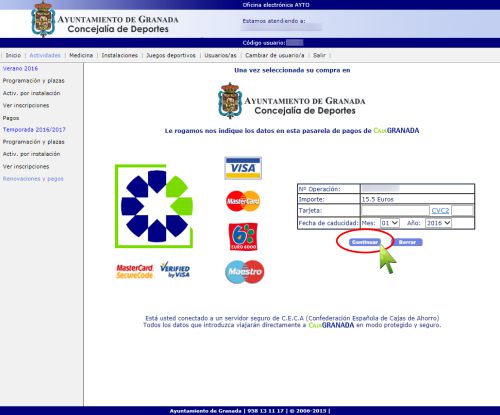Focus the Tarjeta card number field
500x415 pixels.
point(395,210)
